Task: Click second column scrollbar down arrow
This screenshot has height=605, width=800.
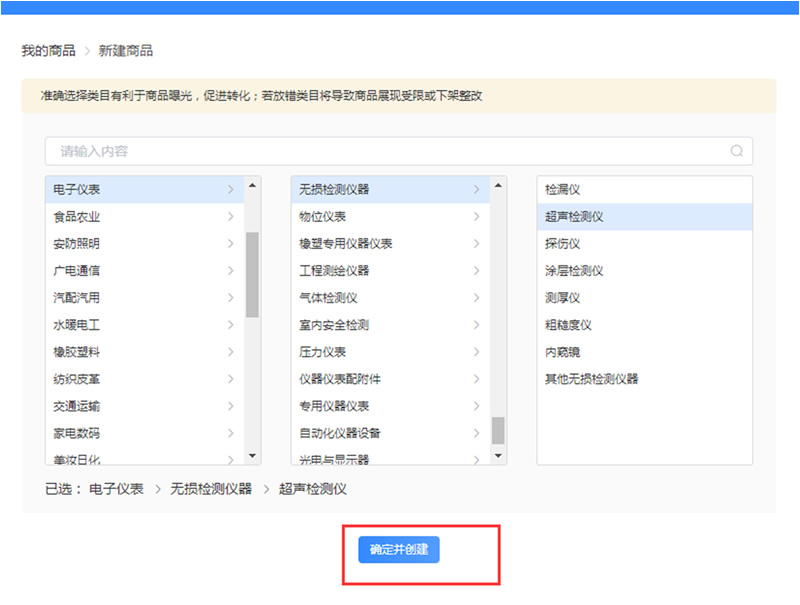Action: point(498,456)
